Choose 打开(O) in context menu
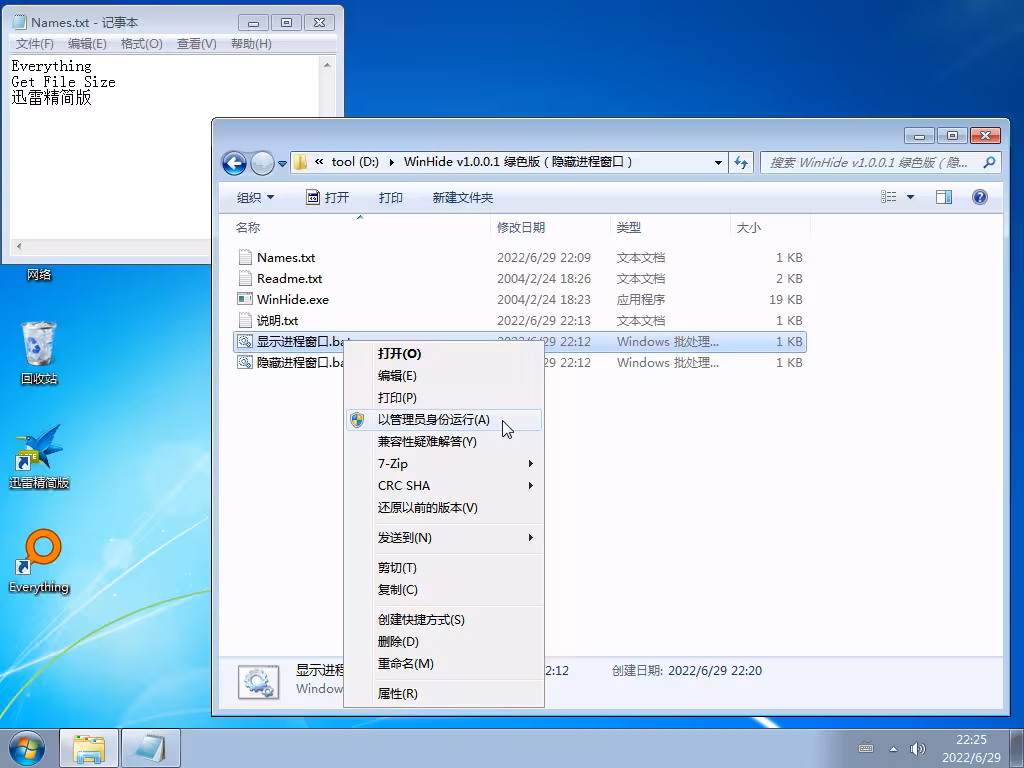This screenshot has width=1024, height=768. [444, 353]
